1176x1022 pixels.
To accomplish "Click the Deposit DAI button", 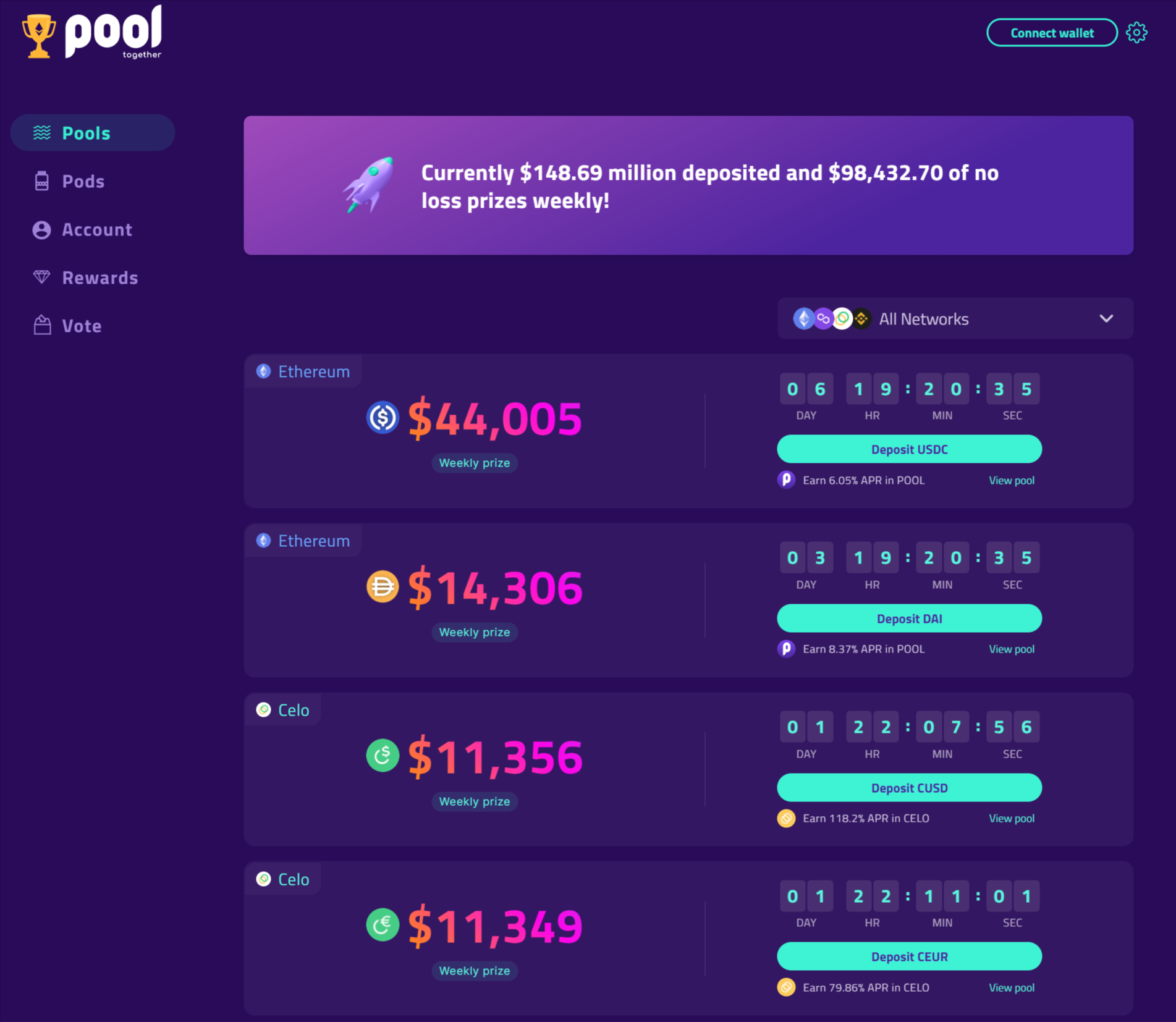I will [909, 619].
